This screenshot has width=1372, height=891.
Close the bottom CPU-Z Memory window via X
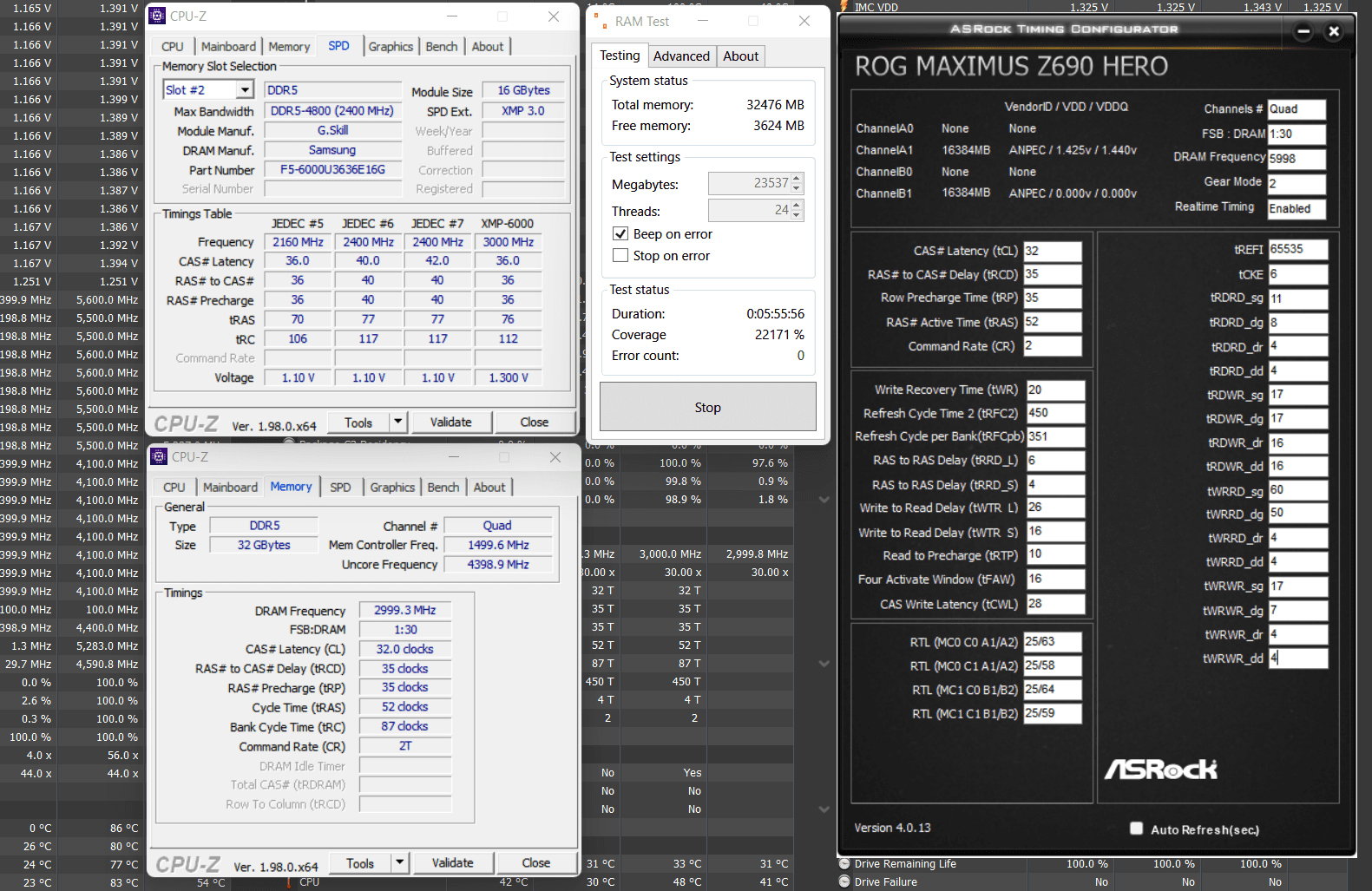[555, 457]
